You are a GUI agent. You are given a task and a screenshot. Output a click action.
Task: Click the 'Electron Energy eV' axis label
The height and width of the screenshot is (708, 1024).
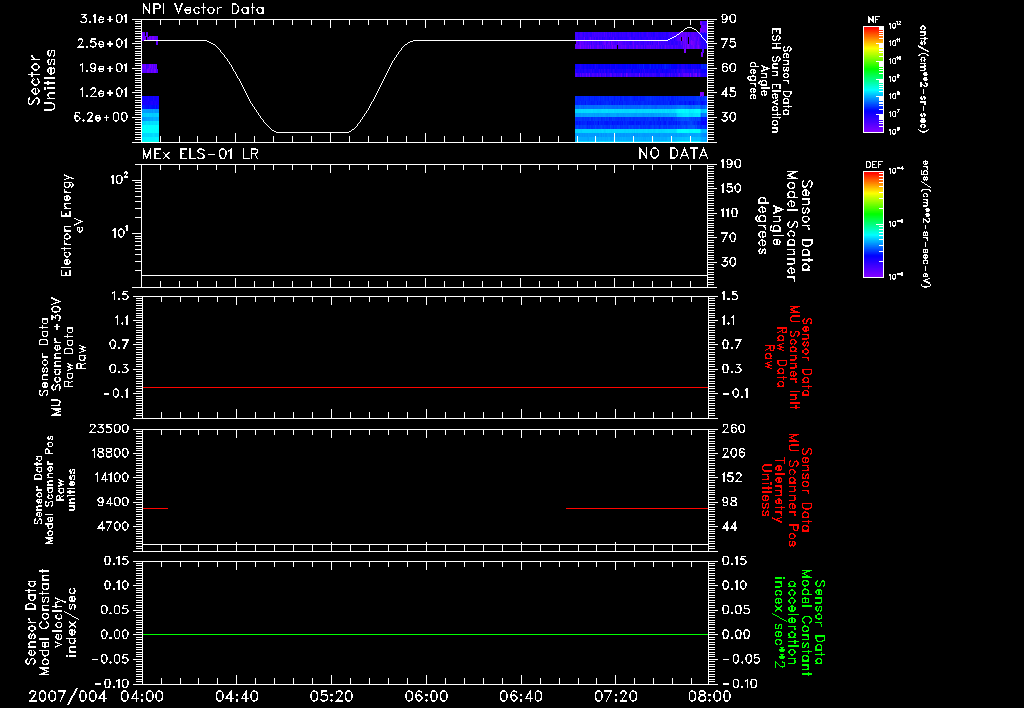72,225
